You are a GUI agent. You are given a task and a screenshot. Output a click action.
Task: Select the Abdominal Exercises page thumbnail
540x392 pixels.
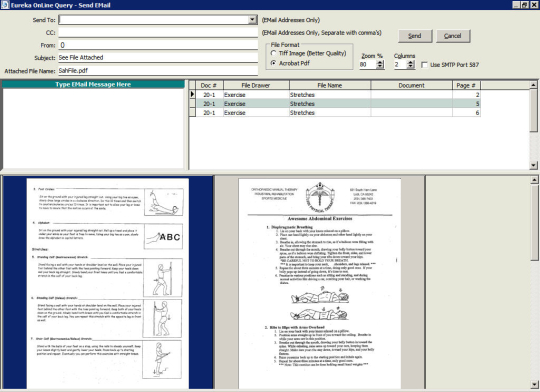pos(320,283)
